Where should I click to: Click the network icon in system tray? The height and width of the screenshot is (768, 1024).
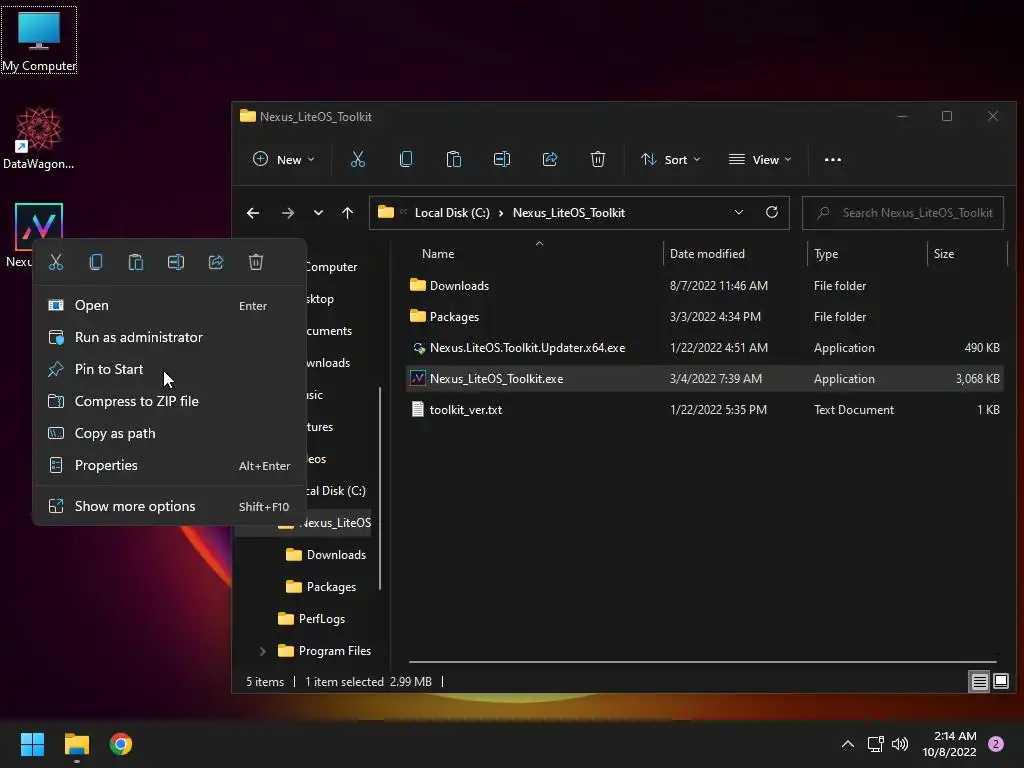[875, 744]
